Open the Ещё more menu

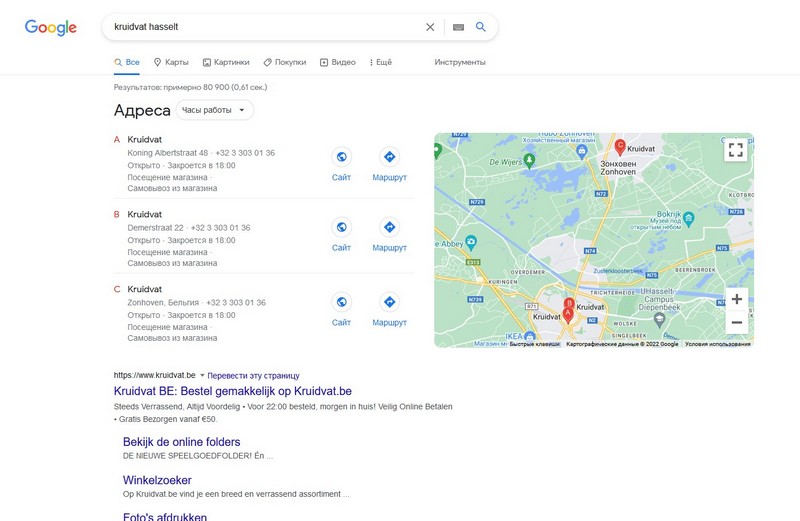(x=381, y=62)
